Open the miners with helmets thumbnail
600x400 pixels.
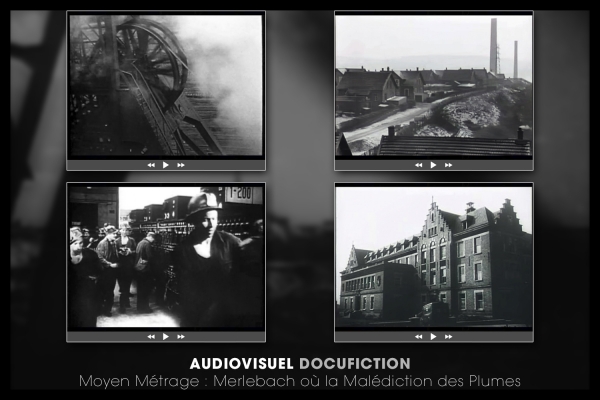pos(166,256)
